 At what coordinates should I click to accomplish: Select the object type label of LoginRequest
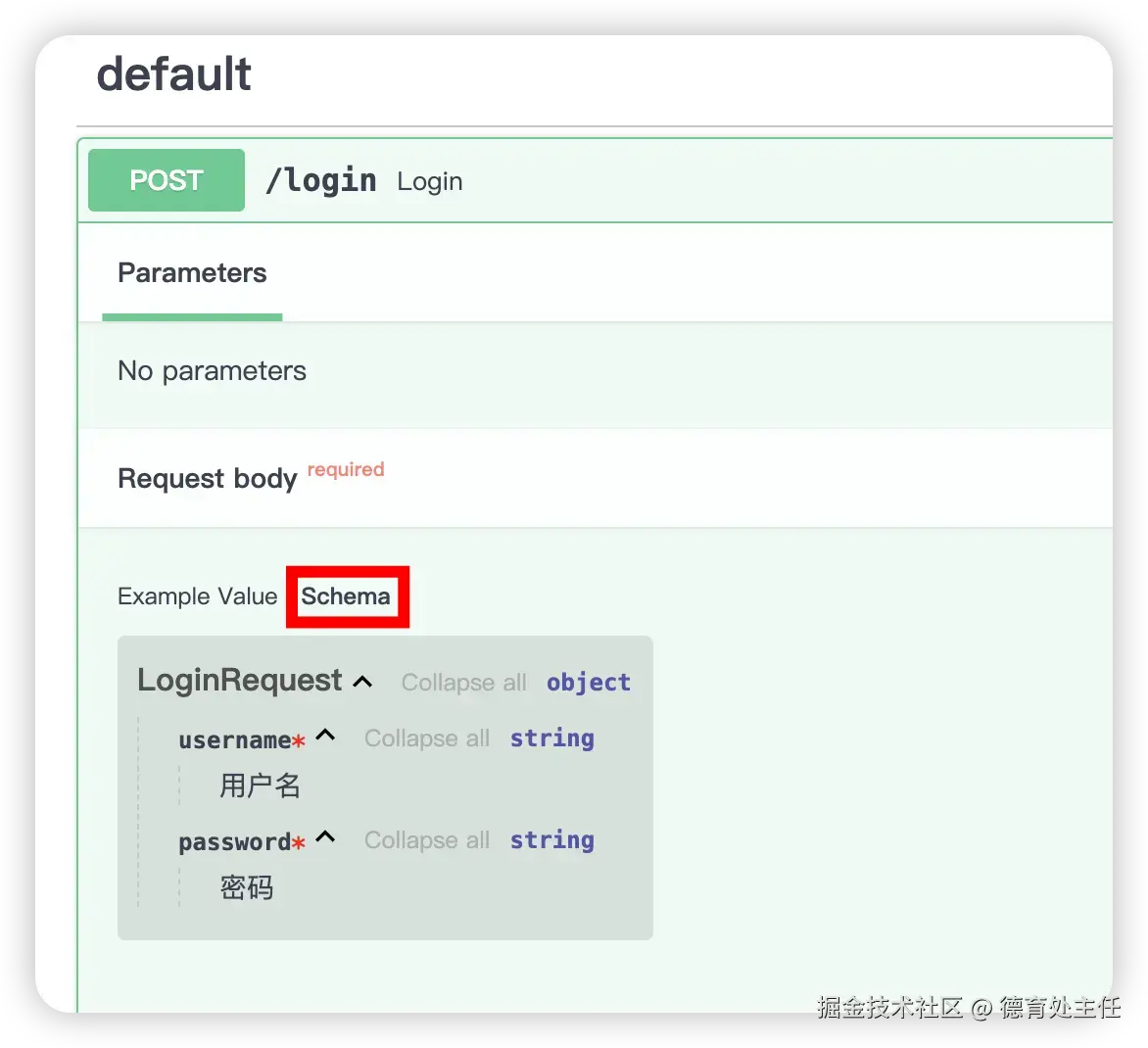point(588,683)
